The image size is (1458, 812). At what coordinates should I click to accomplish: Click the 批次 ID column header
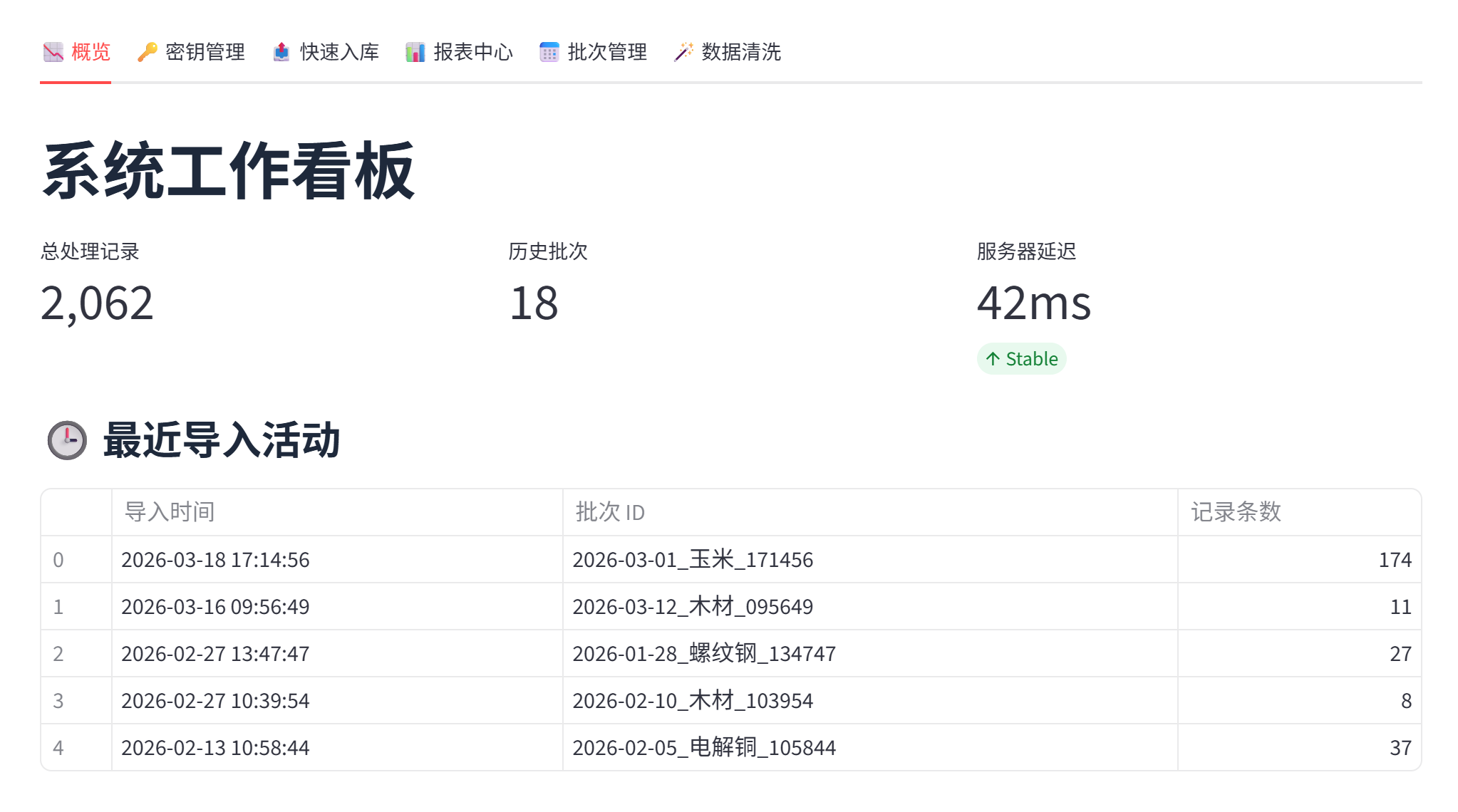tap(610, 512)
